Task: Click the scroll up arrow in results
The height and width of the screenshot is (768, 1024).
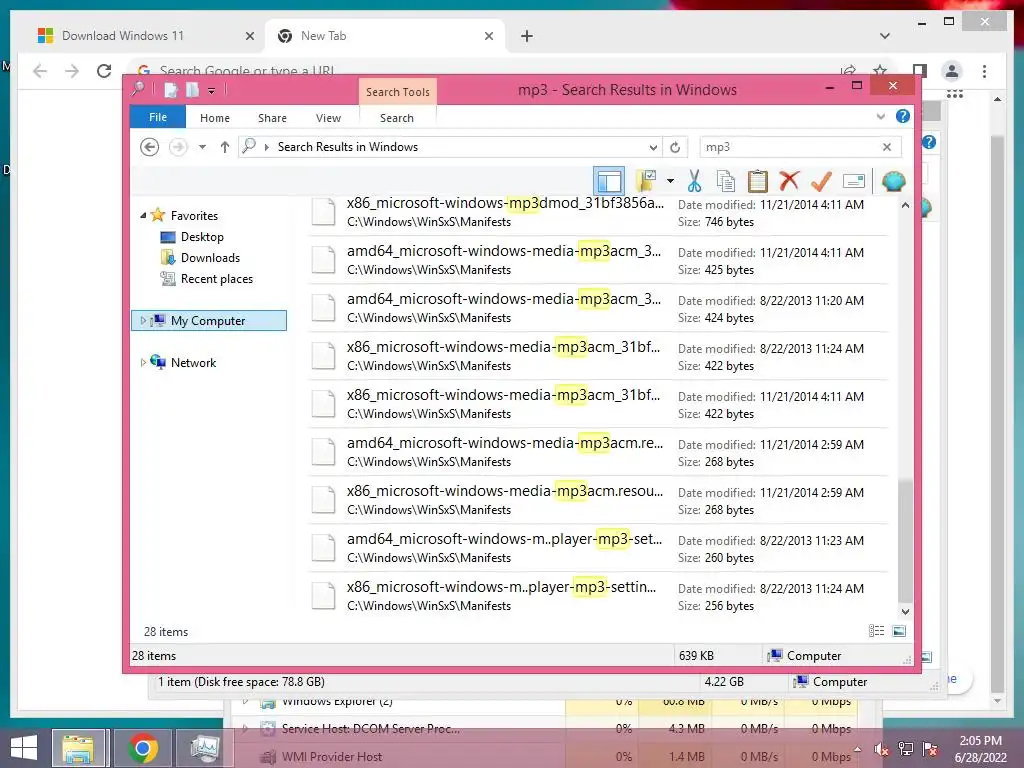Action: pos(905,204)
